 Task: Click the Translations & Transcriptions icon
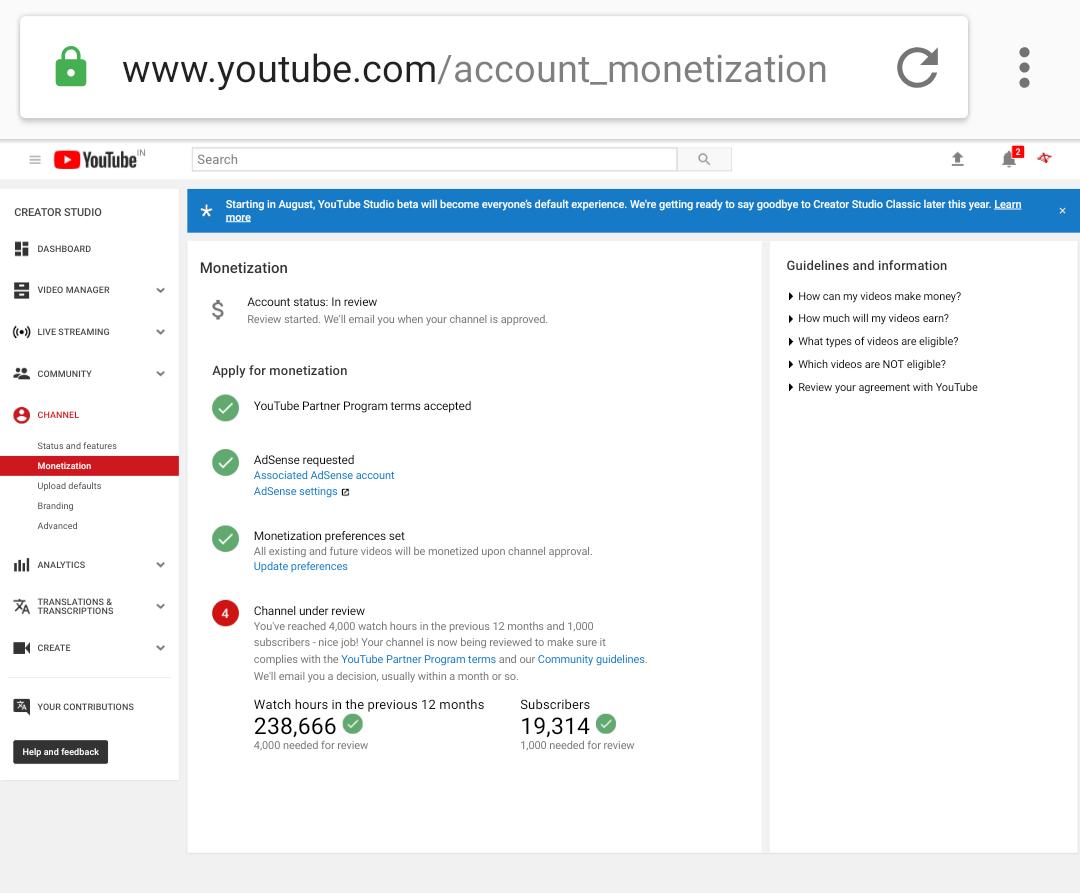21,606
